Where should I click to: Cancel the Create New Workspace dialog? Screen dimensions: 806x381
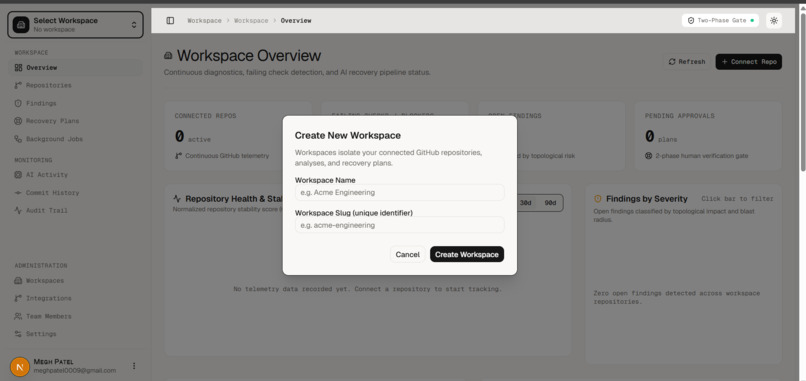[x=408, y=255]
